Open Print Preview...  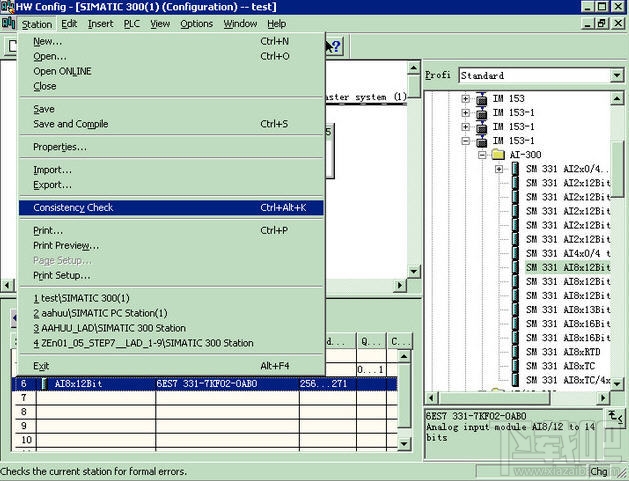pyautogui.click(x=171, y=246)
